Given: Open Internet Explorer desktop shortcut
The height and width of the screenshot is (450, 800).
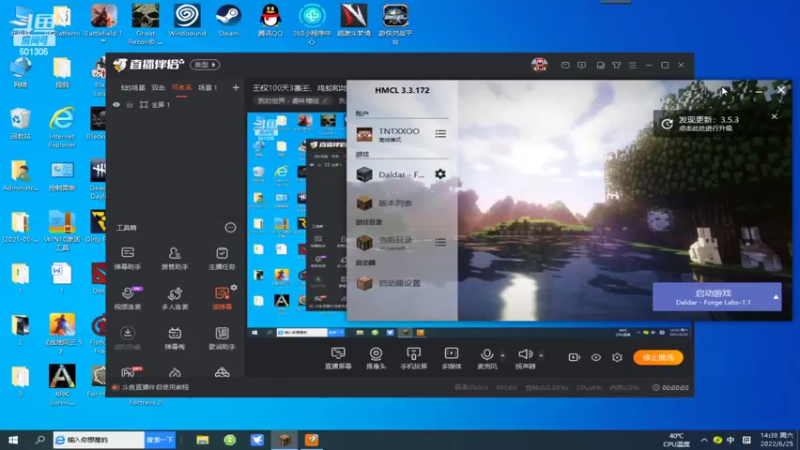Looking at the screenshot, I should tap(62, 128).
